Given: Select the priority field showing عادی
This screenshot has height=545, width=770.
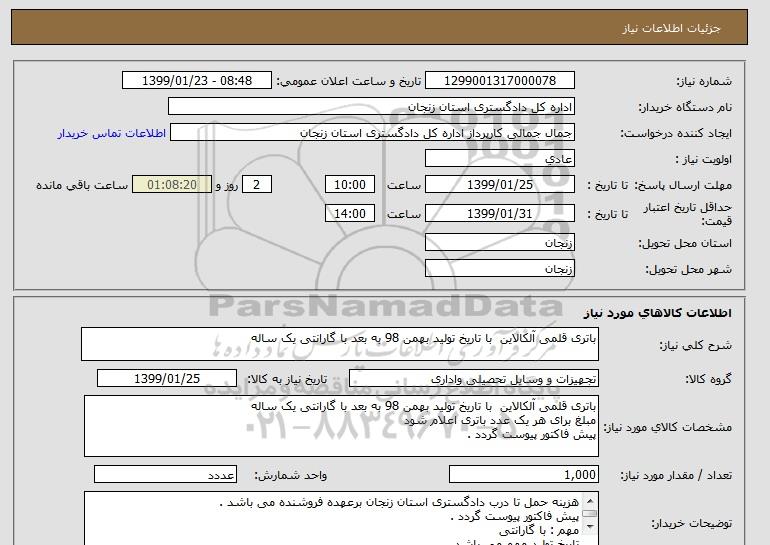Looking at the screenshot, I should click(499, 159).
